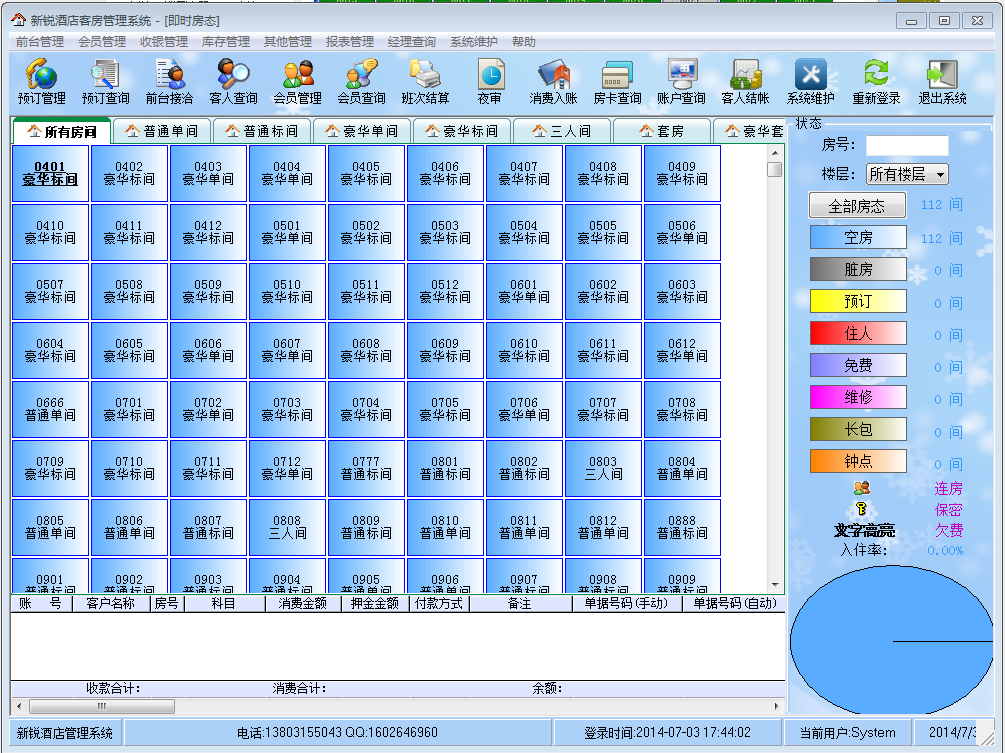Switch to the 套房 tab
The height and width of the screenshot is (753, 1005).
[x=661, y=131]
